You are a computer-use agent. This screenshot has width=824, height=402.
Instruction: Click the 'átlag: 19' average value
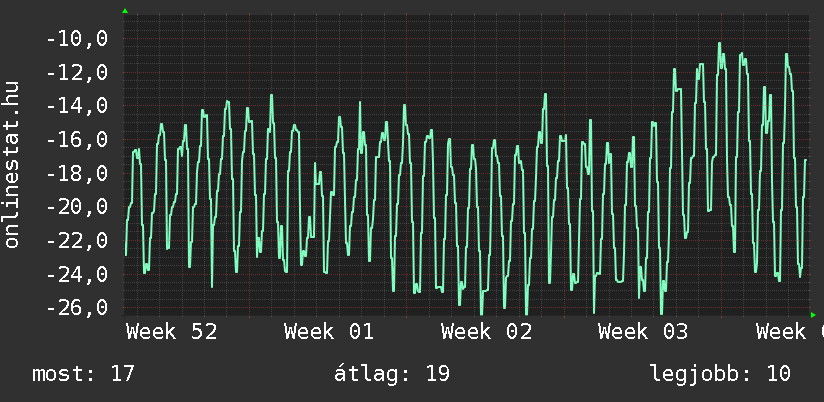(392, 375)
